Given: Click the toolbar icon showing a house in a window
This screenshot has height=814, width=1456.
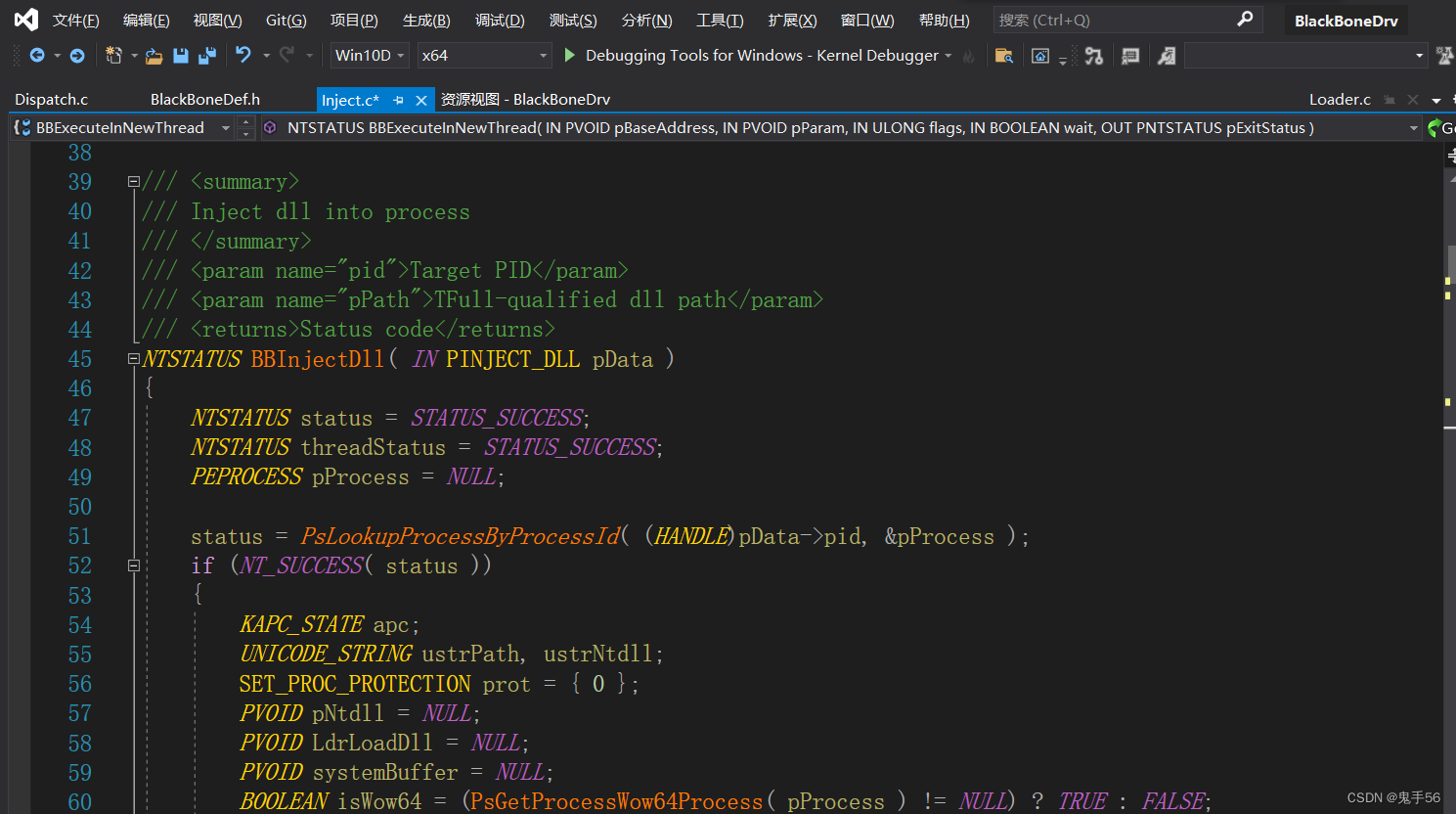Looking at the screenshot, I should tap(1040, 56).
